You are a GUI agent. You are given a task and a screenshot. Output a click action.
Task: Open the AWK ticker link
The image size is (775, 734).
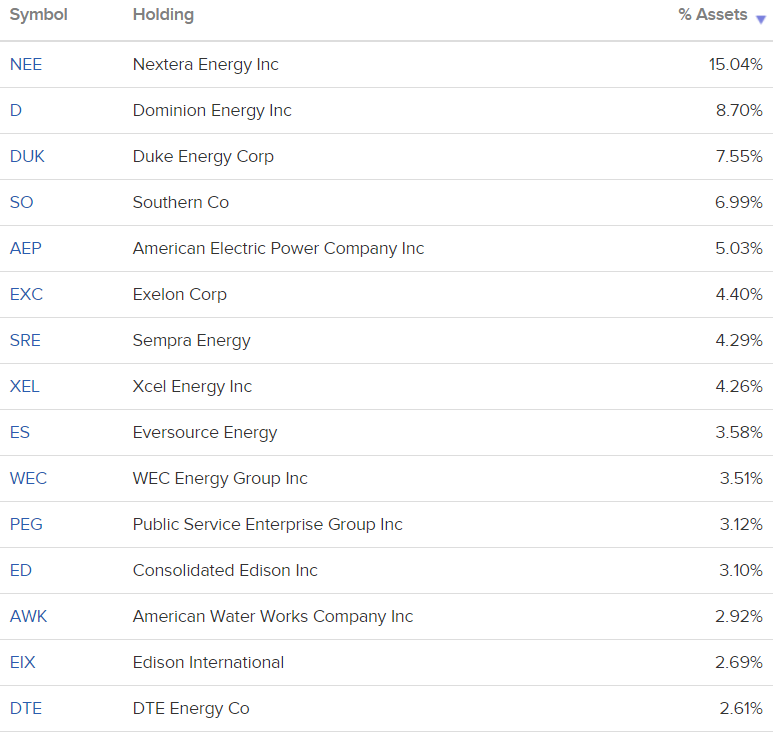tap(29, 616)
